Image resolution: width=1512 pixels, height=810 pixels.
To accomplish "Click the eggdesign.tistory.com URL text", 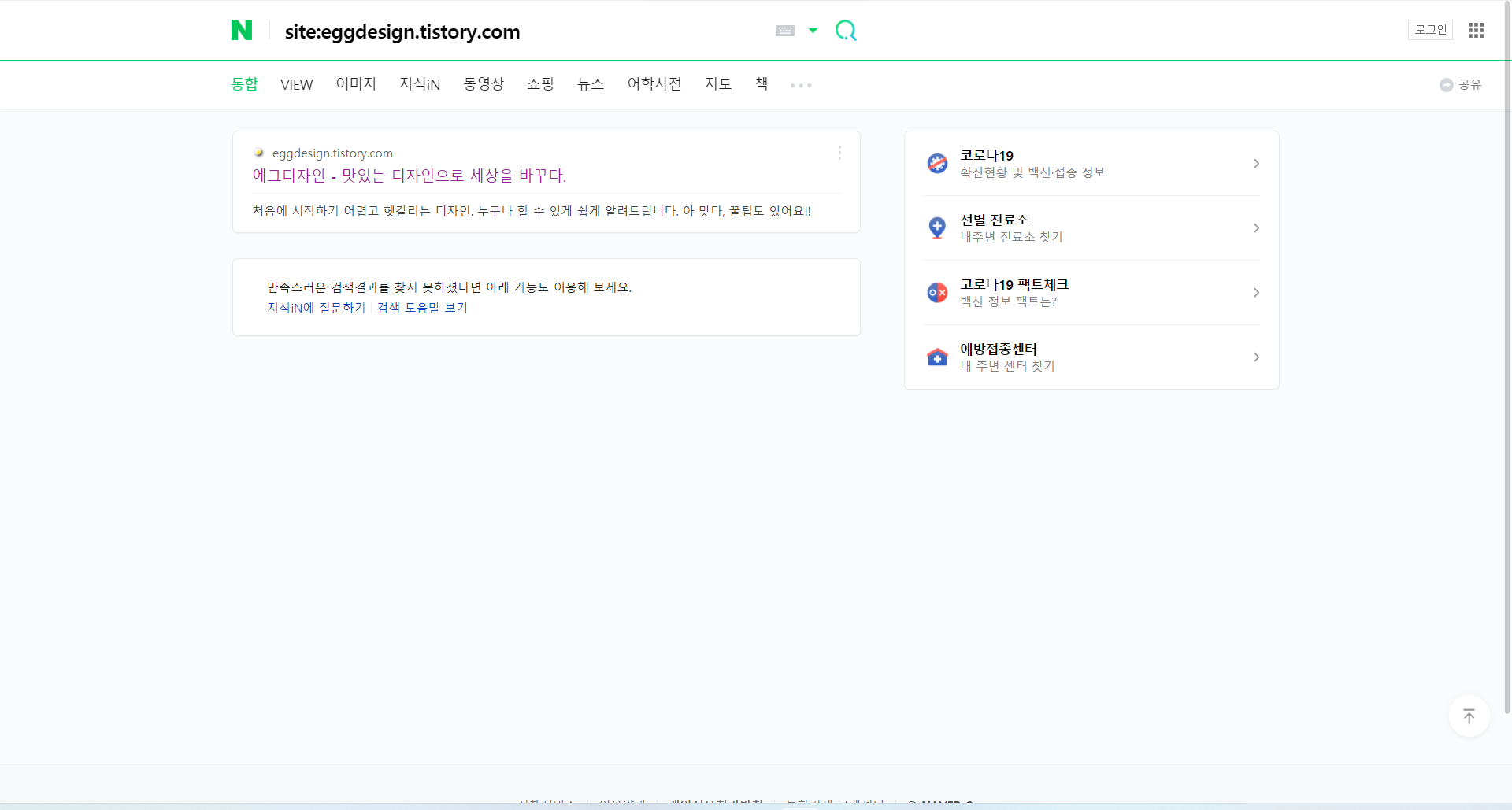I will pyautogui.click(x=332, y=153).
